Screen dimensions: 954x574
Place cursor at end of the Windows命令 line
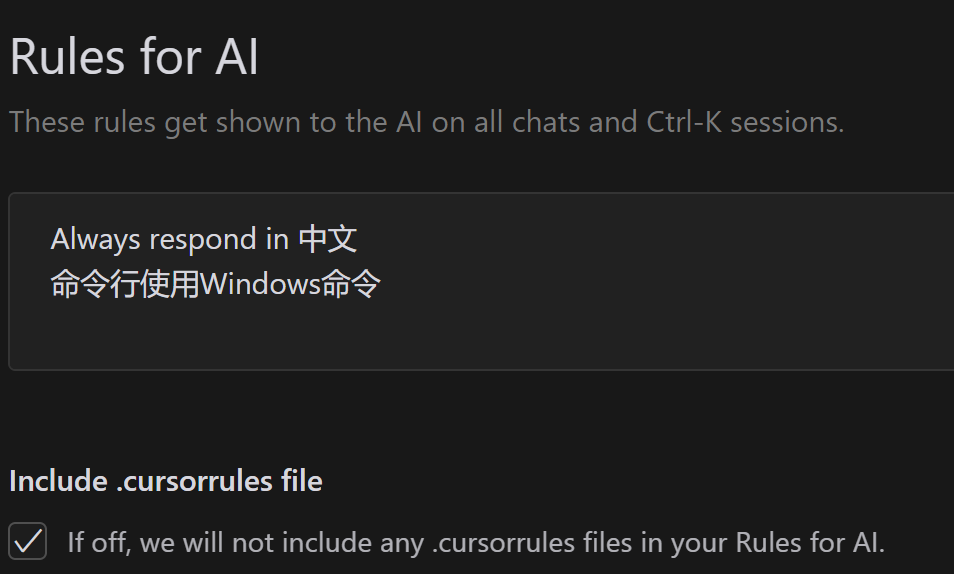pyautogui.click(x=382, y=284)
